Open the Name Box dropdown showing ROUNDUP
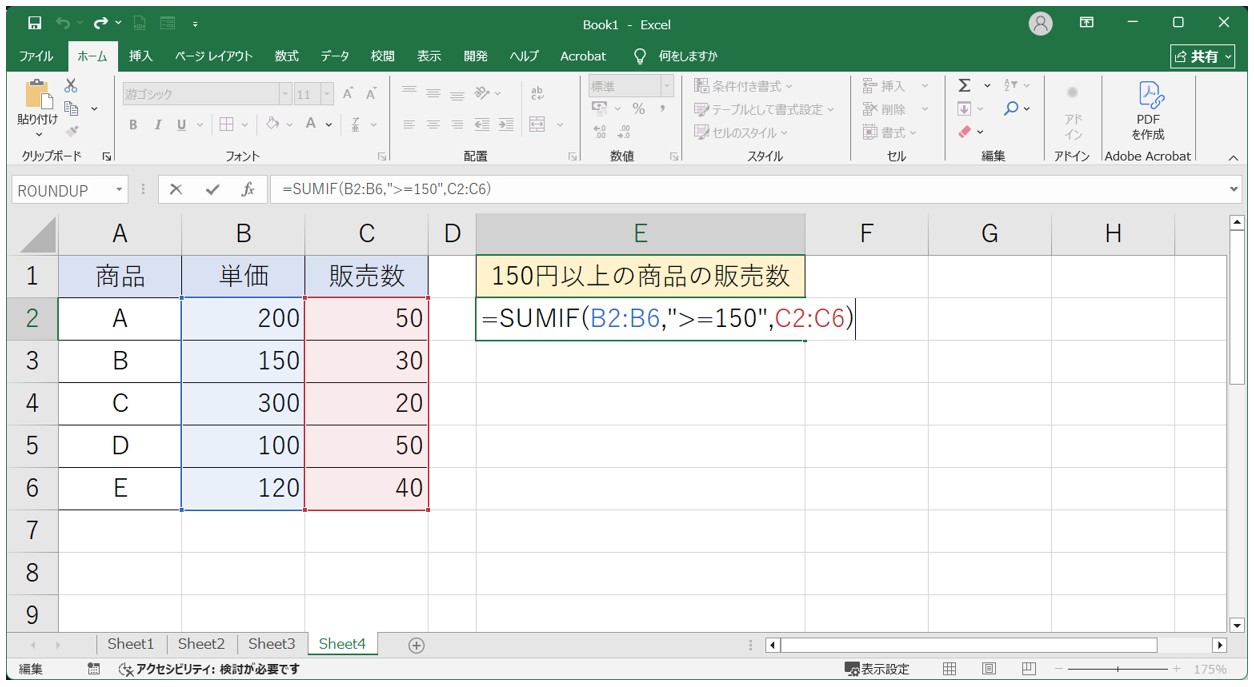1254x687 pixels. click(x=119, y=190)
